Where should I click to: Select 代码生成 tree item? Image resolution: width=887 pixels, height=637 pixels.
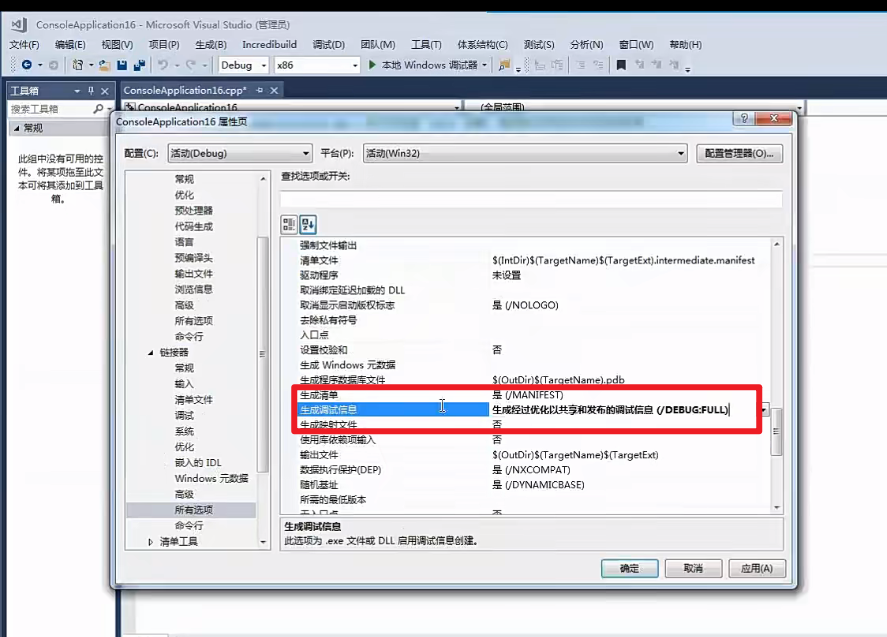coord(193,226)
